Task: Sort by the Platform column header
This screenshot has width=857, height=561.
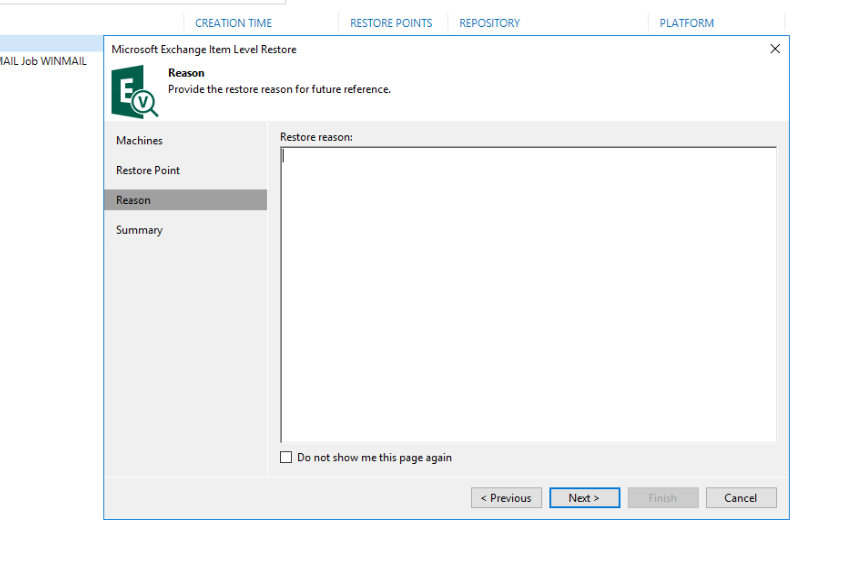Action: [686, 23]
